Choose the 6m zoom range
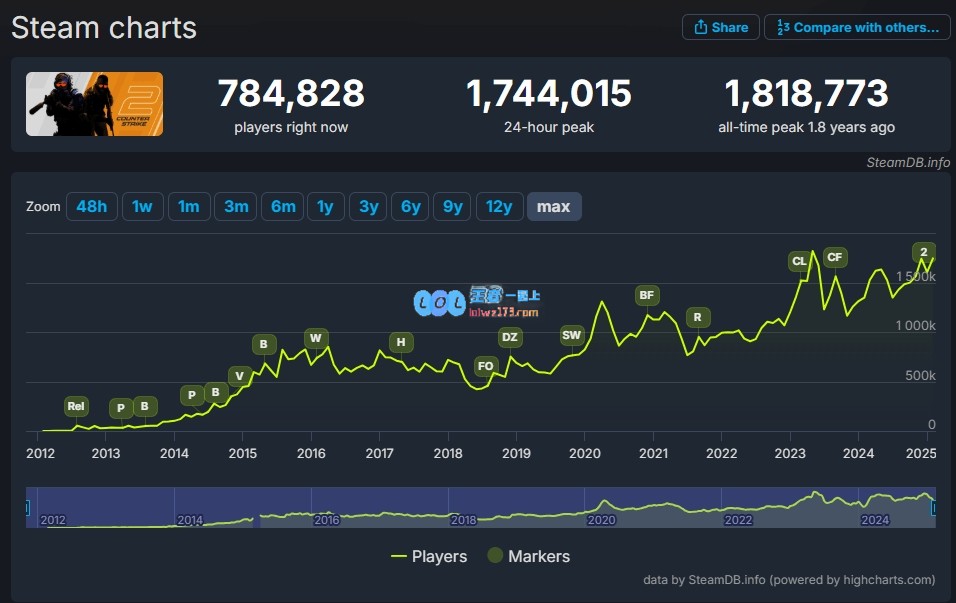The width and height of the screenshot is (956, 603). tap(283, 206)
